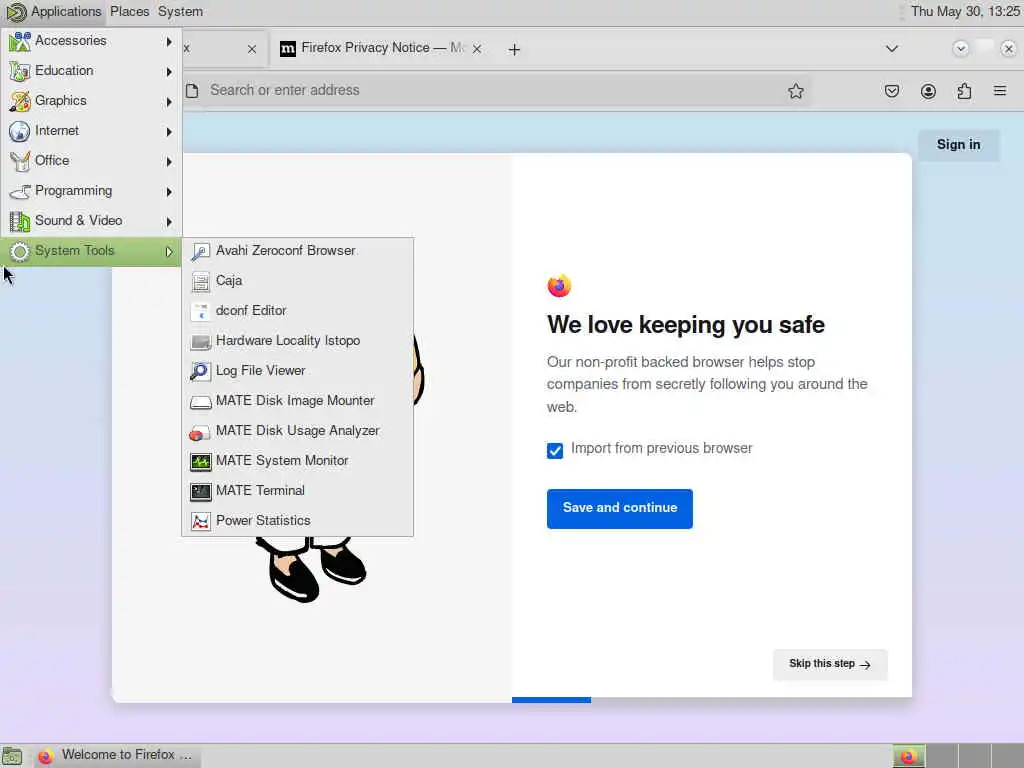Expand the Education submenu
1024x768 pixels.
coord(91,71)
